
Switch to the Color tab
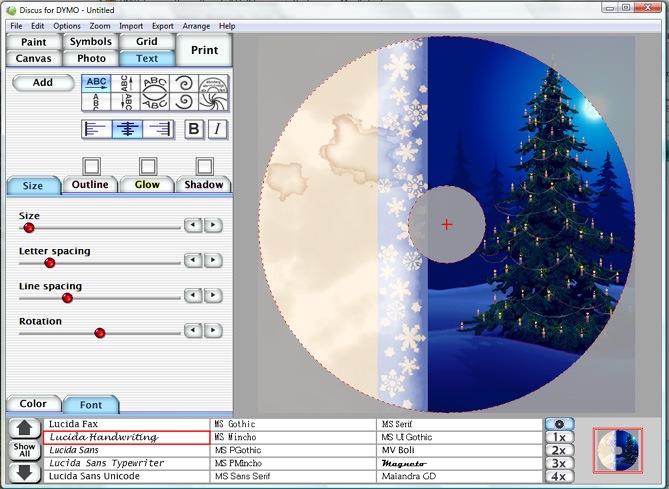click(x=33, y=404)
